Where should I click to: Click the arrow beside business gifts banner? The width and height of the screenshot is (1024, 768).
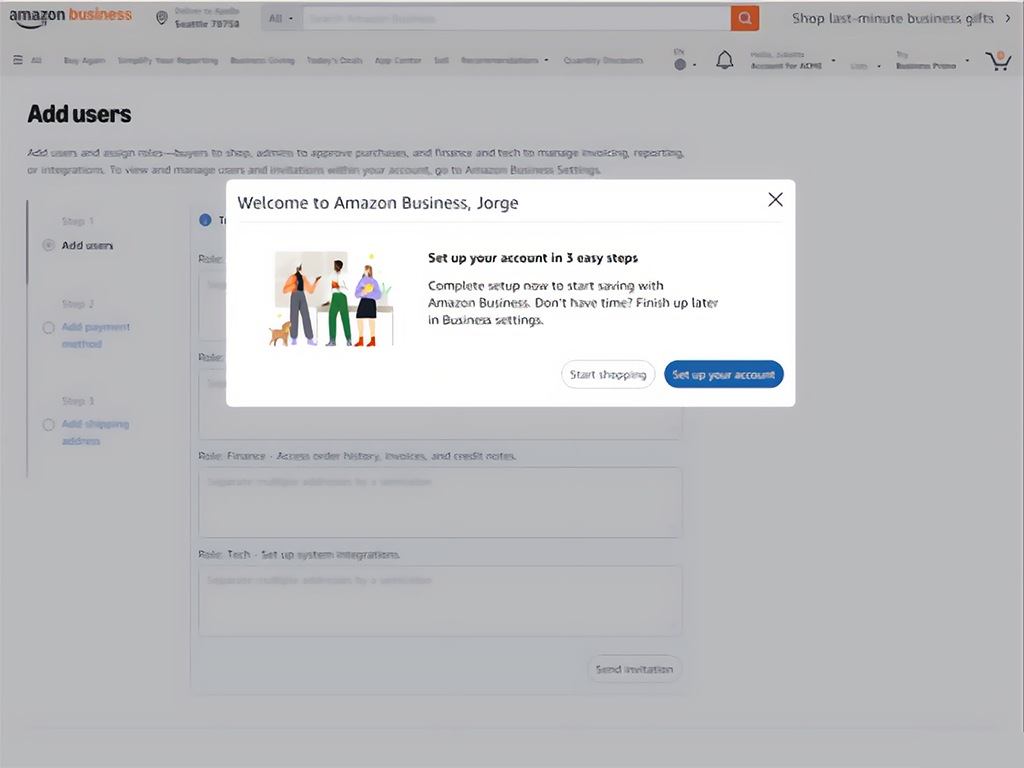(x=1008, y=18)
